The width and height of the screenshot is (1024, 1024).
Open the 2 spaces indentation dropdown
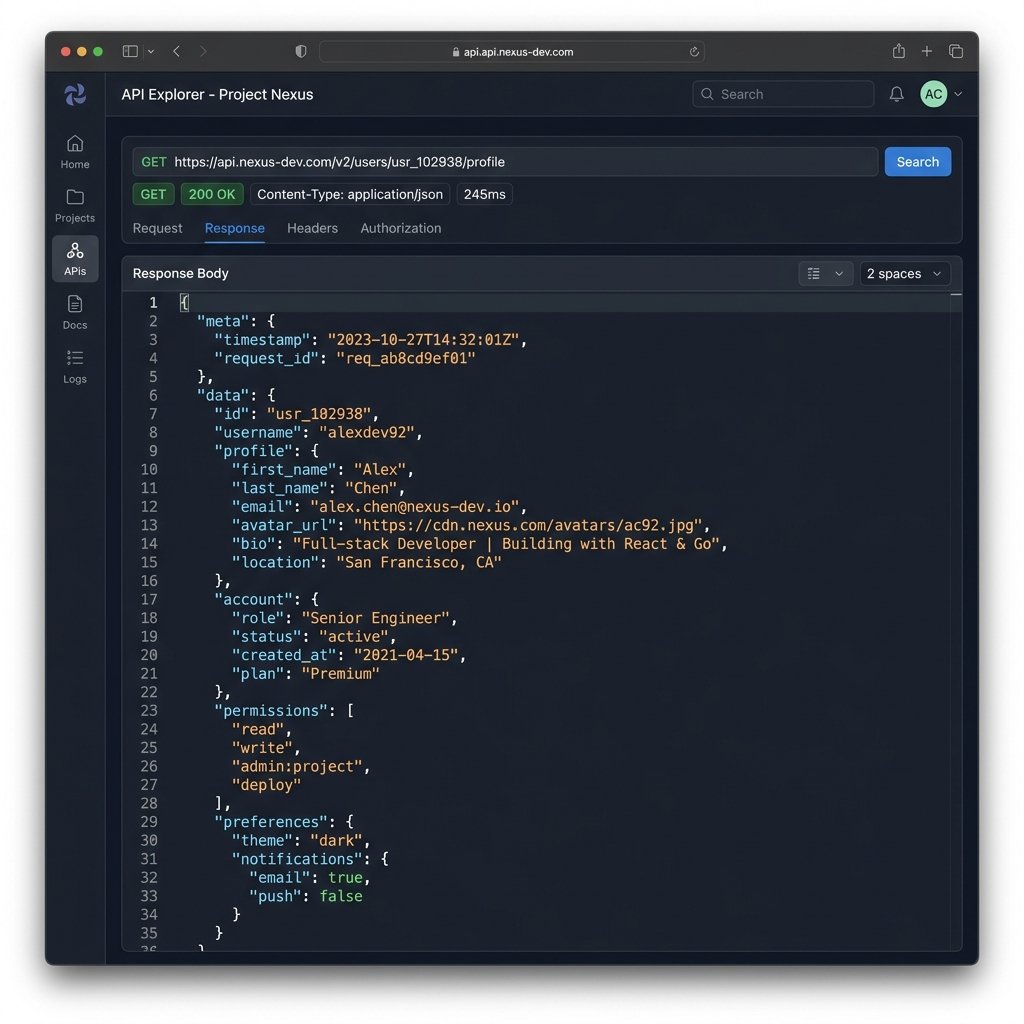(x=904, y=274)
